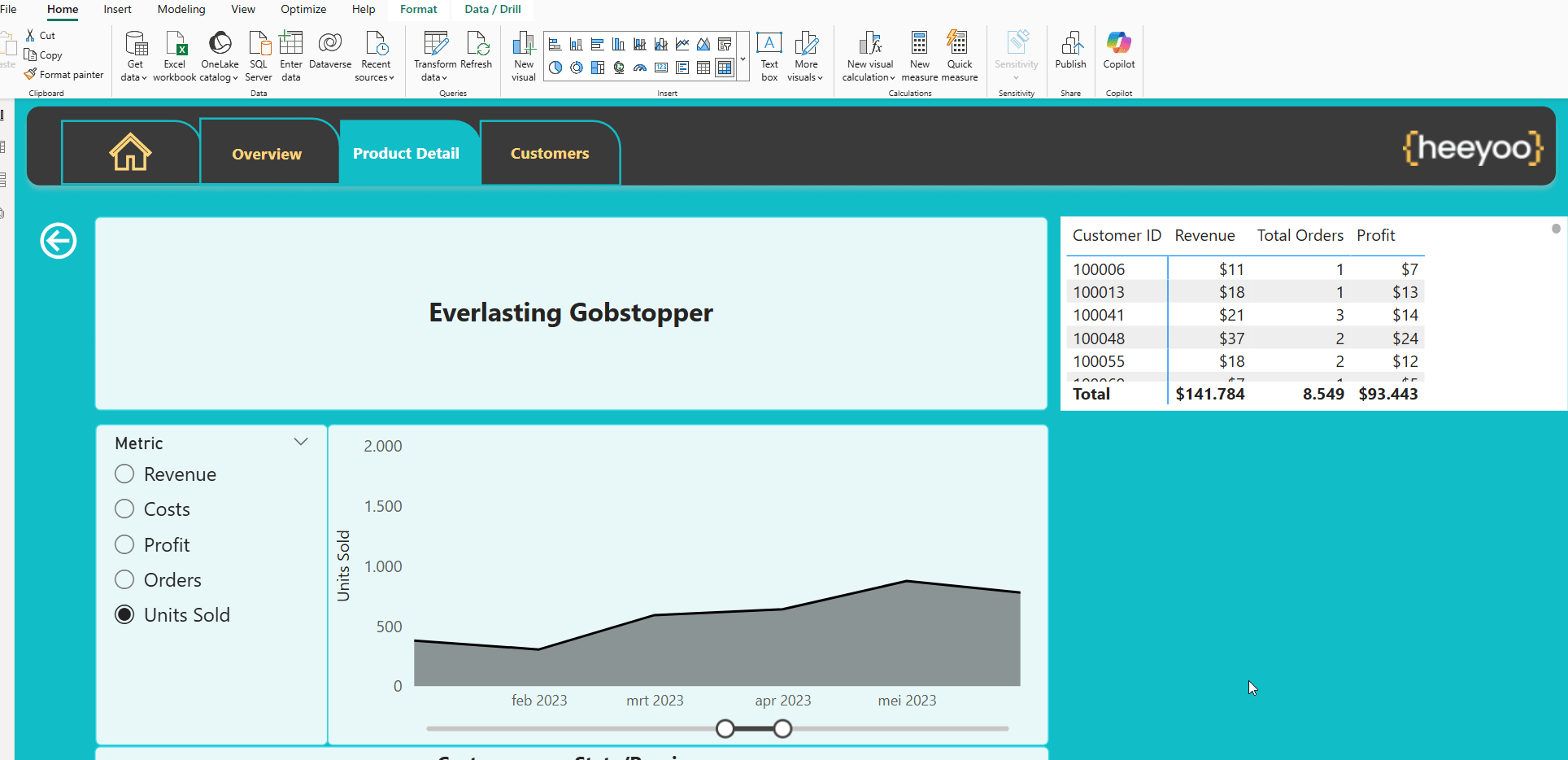Navigate to the Customers page button
The width and height of the screenshot is (1568, 760).
click(551, 152)
